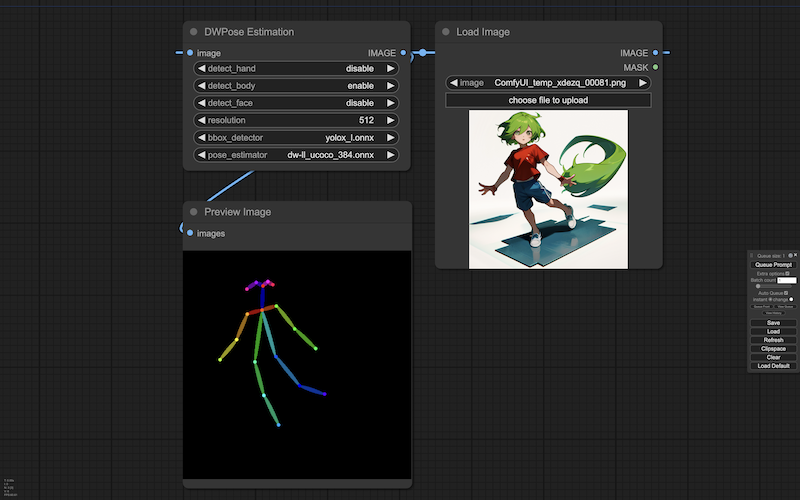Open the settings gear in the queue panel
Image resolution: width=800 pixels, height=500 pixels.
[790, 256]
